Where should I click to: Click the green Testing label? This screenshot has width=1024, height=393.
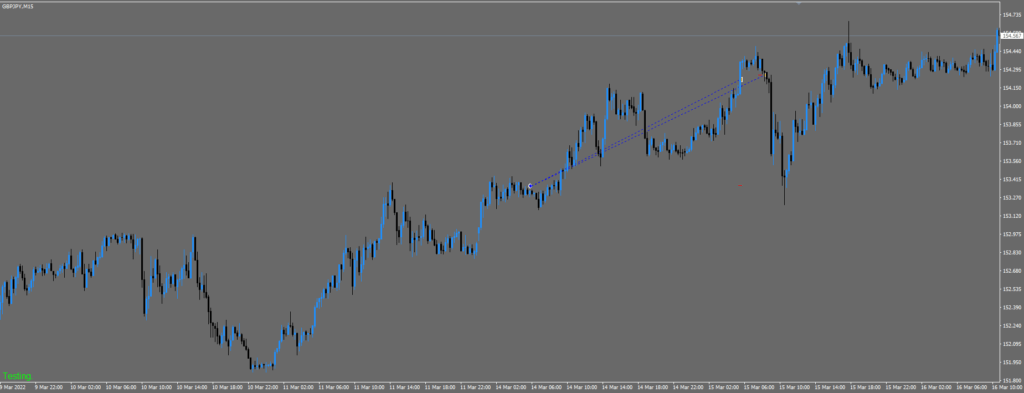tap(17, 376)
